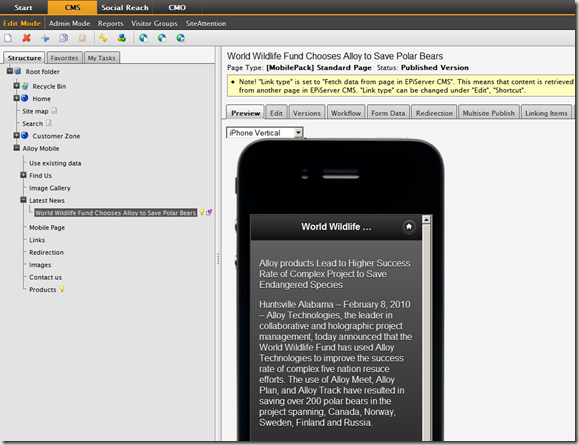Collapse the Alloy Mobile node
This screenshot has width=579, height=445.
17,148
